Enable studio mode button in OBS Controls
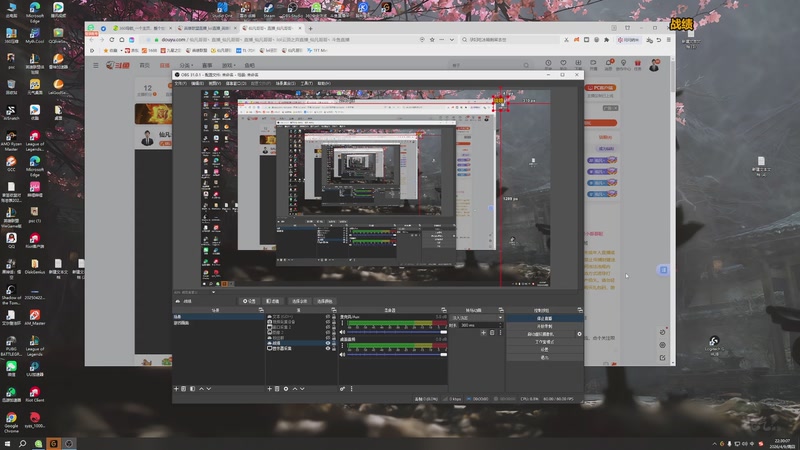The height and width of the screenshot is (450, 800). [x=544, y=342]
